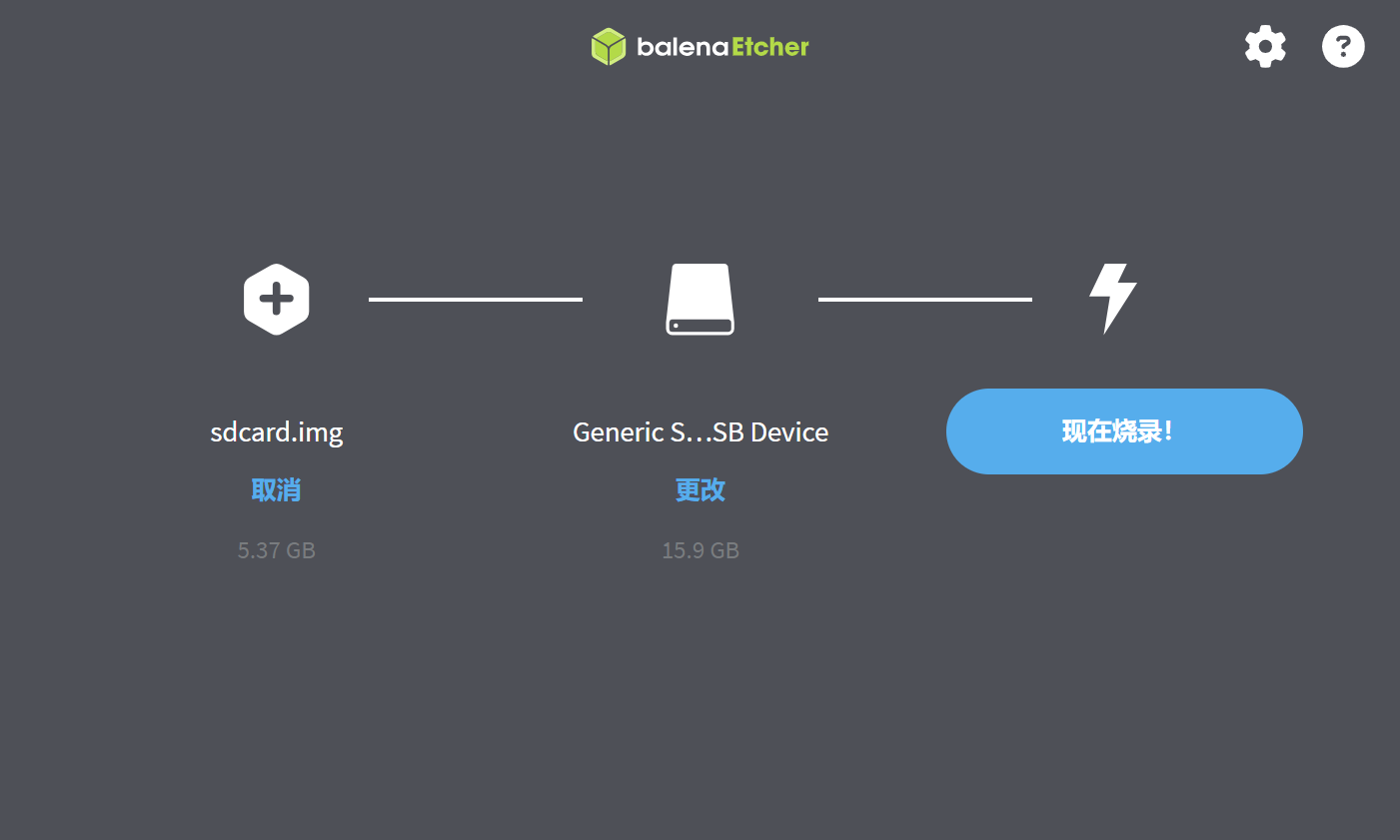Click the sdcard.img file name
The width and height of the screenshot is (1400, 840).
[x=277, y=432]
